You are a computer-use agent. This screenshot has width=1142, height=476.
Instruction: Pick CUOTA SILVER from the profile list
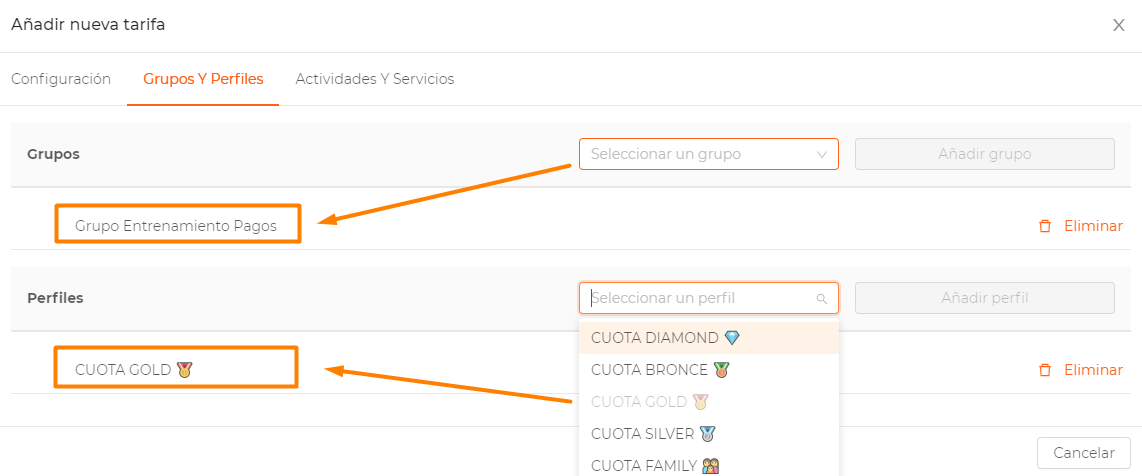709,434
